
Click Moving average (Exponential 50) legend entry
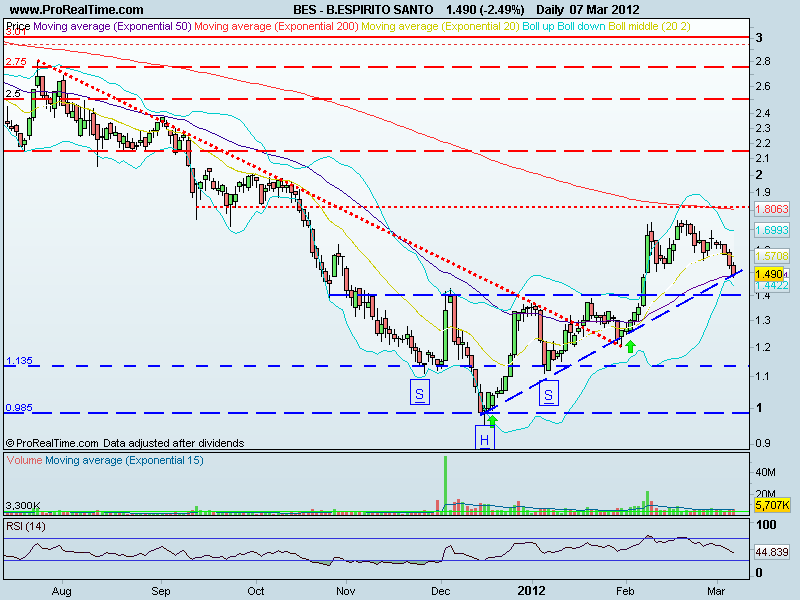coord(112,26)
